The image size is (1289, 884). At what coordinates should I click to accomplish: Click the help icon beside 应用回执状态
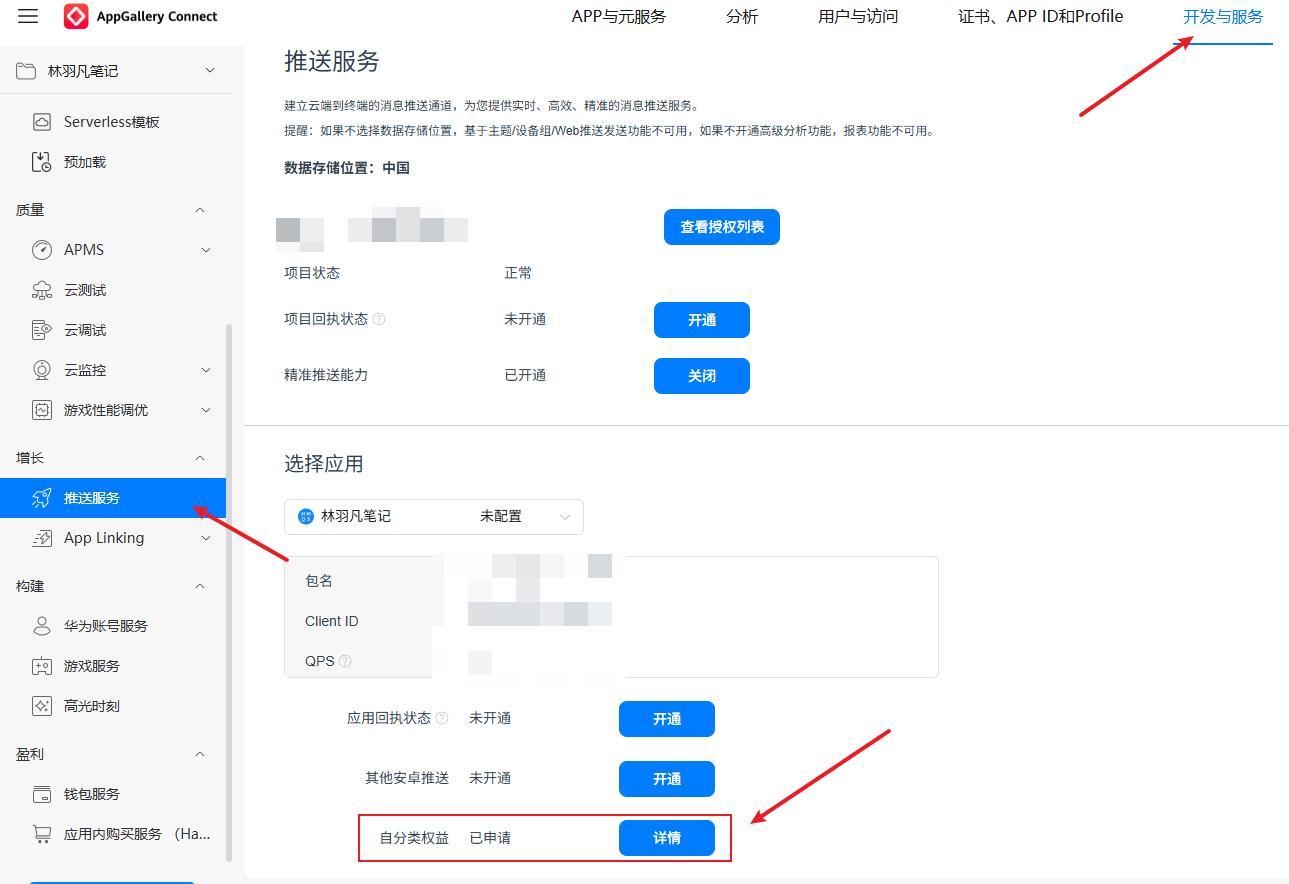point(442,718)
